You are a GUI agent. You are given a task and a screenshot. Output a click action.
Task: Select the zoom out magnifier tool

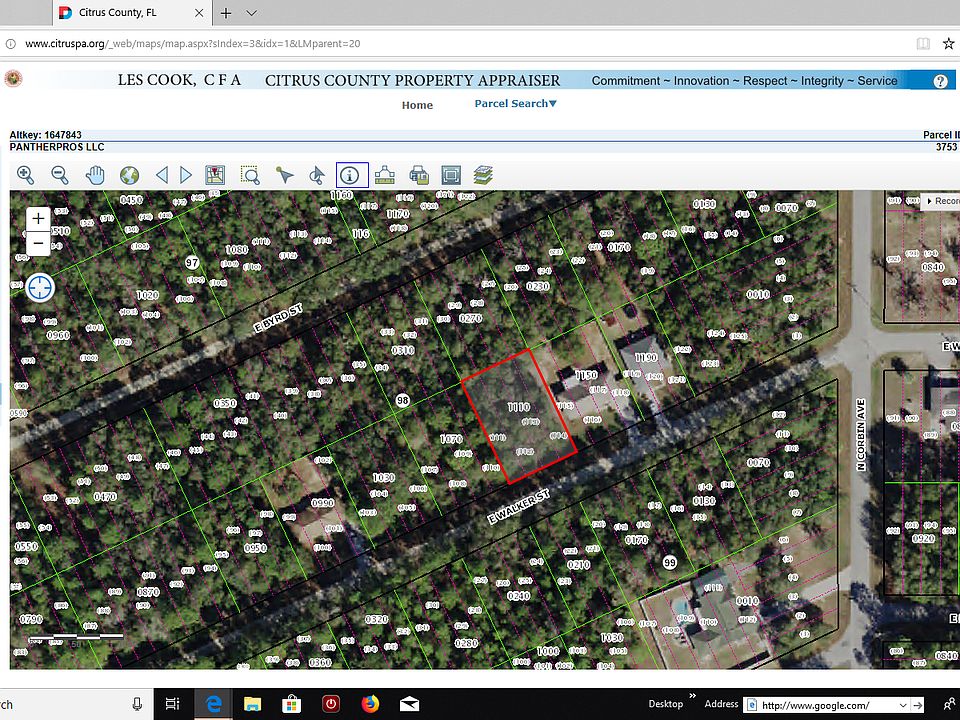tap(59, 175)
